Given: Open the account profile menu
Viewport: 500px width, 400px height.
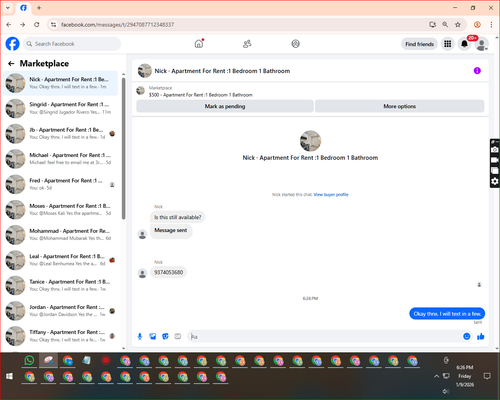Looking at the screenshot, I should (x=482, y=44).
